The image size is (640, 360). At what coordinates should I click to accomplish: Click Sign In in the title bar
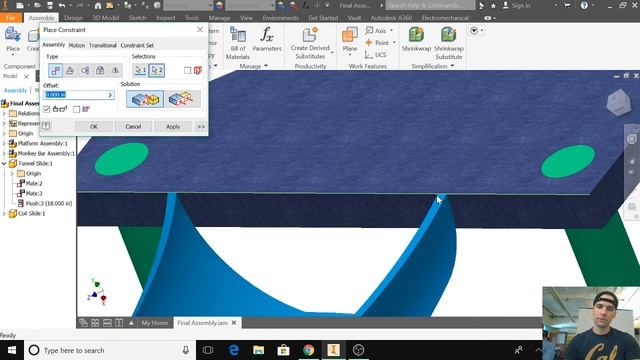[517, 5]
